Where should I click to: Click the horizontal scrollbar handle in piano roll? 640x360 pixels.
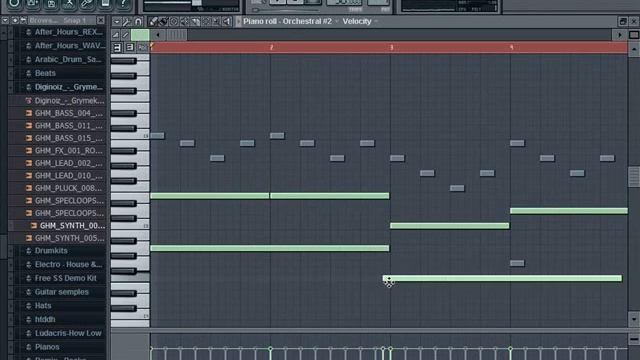[x=176, y=35]
